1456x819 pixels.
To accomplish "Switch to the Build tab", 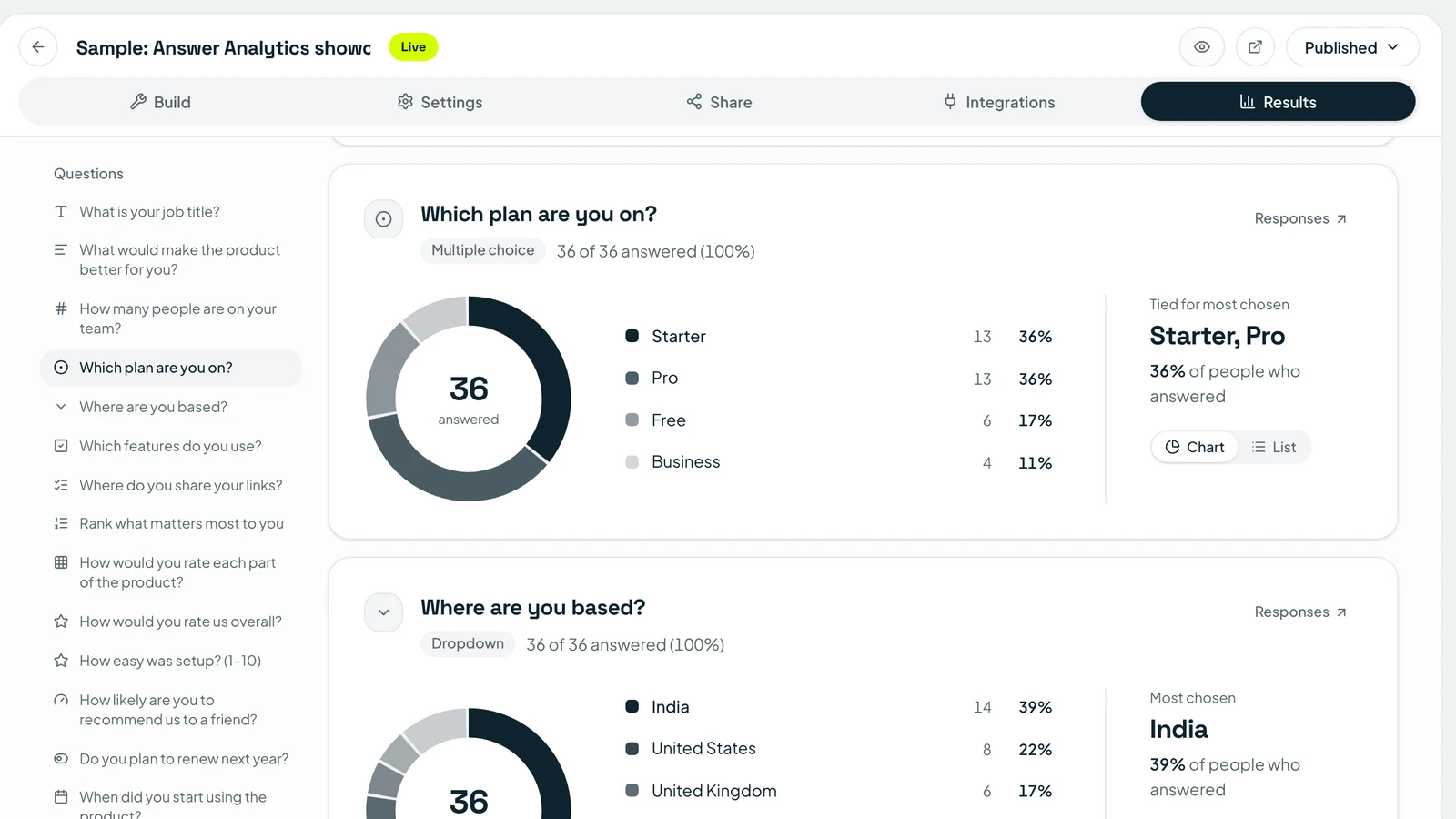I will click(160, 102).
